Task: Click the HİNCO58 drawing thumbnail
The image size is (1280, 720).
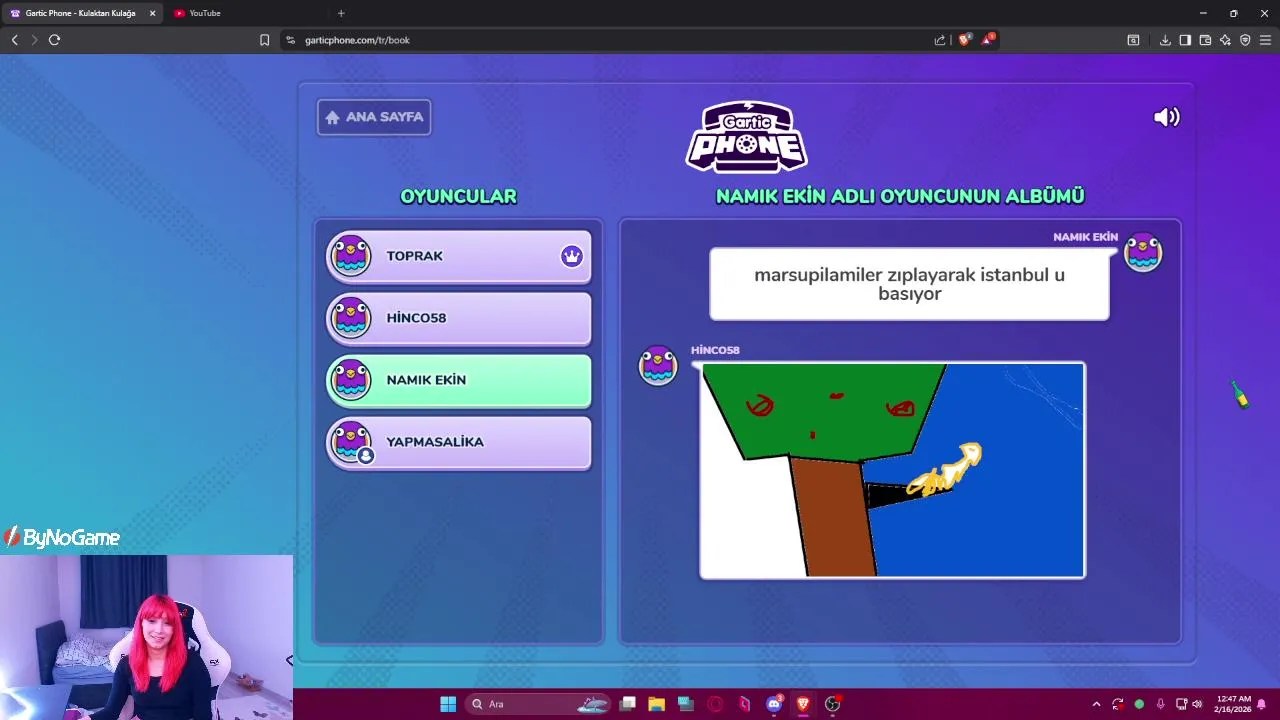Action: coord(892,470)
